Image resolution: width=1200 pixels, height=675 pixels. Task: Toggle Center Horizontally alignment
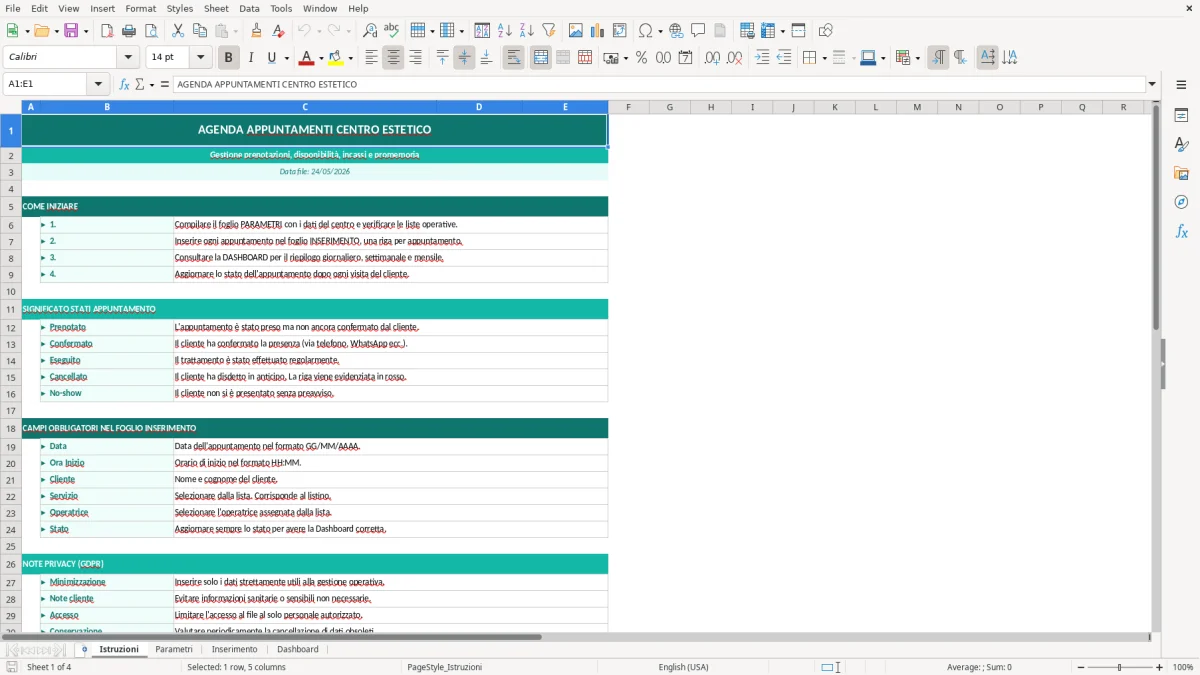[x=393, y=58]
